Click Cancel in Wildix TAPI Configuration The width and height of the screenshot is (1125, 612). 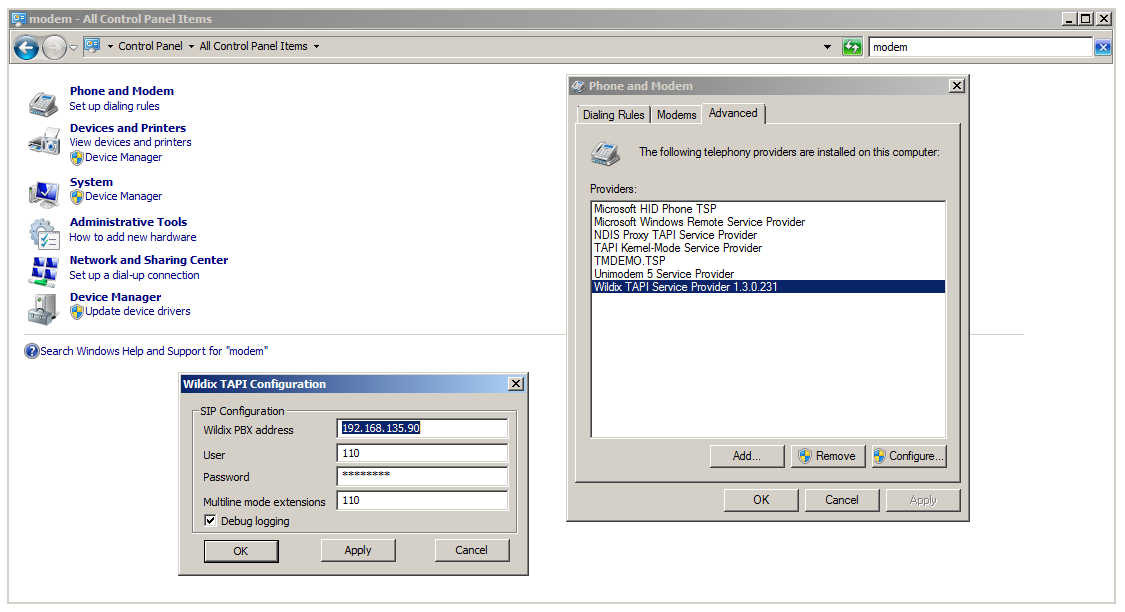pyautogui.click(x=471, y=550)
